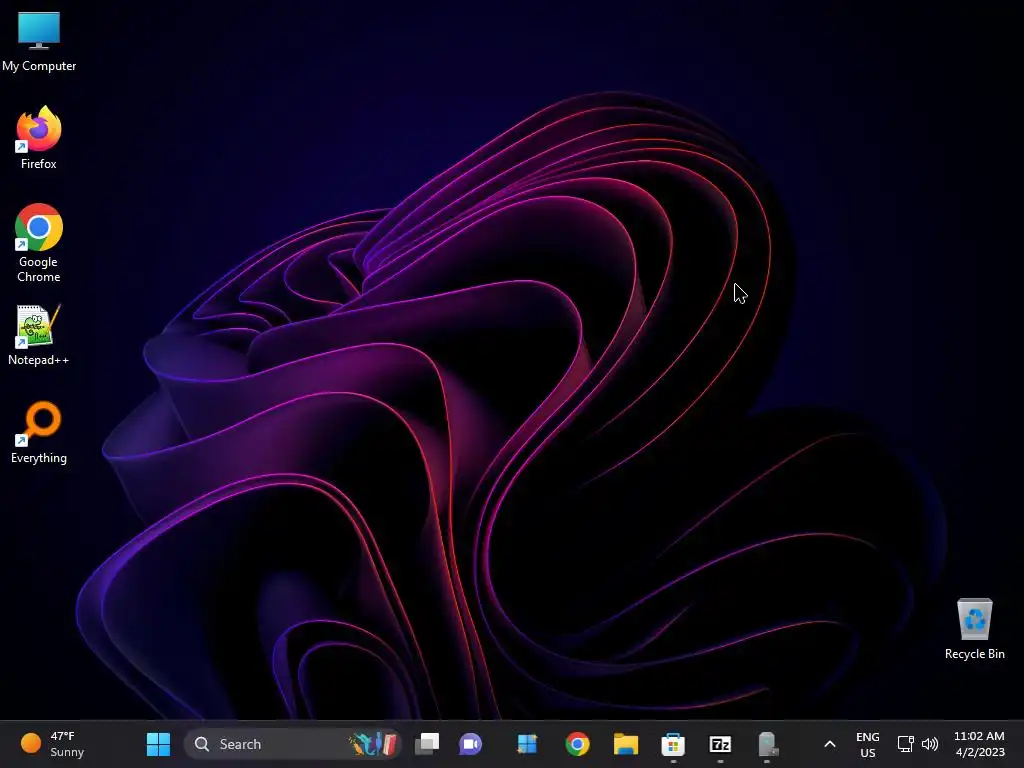
Task: Open 7-Zip from the taskbar
Action: [x=720, y=744]
